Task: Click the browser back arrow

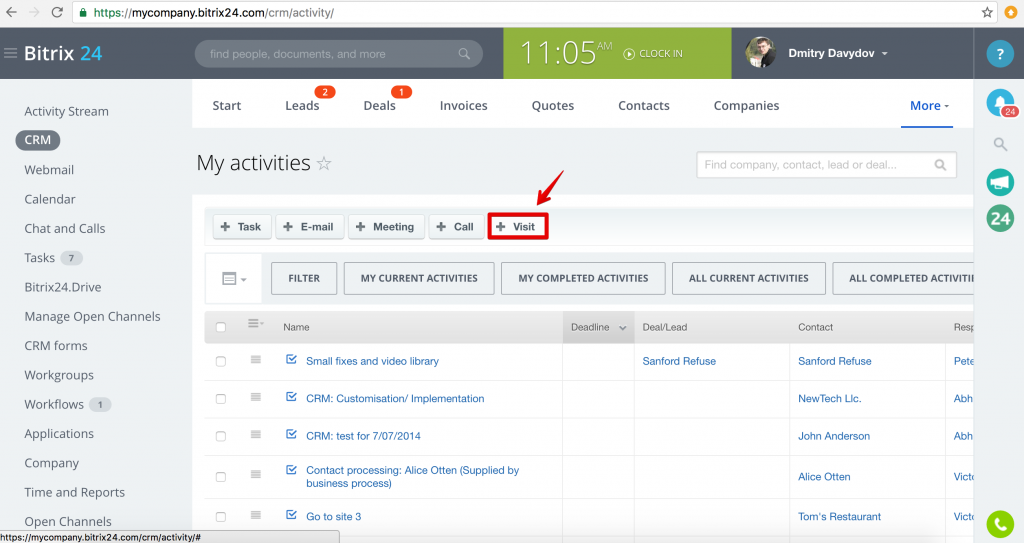Action: (x=12, y=12)
